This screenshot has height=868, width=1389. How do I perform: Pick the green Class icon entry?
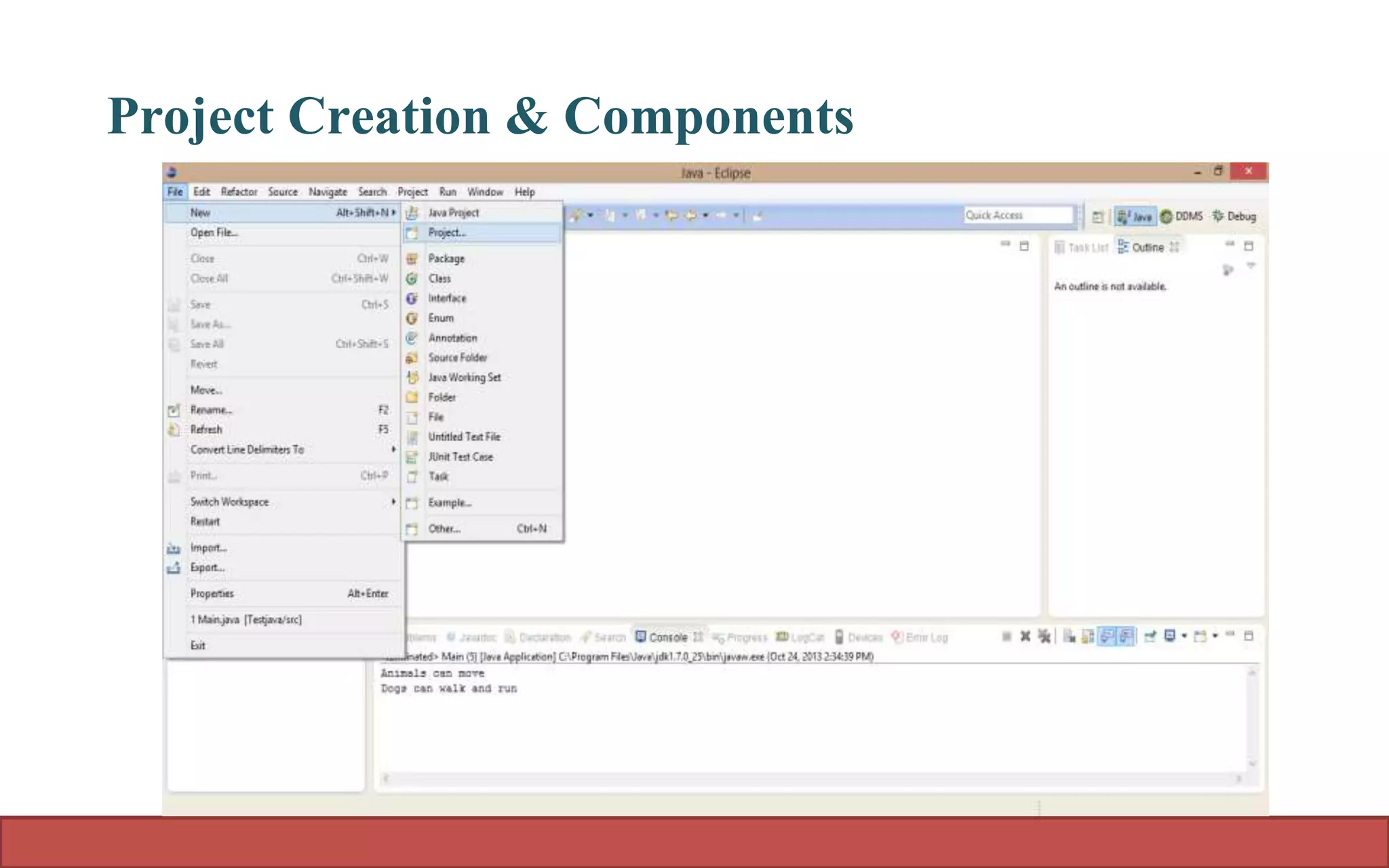pyautogui.click(x=412, y=279)
